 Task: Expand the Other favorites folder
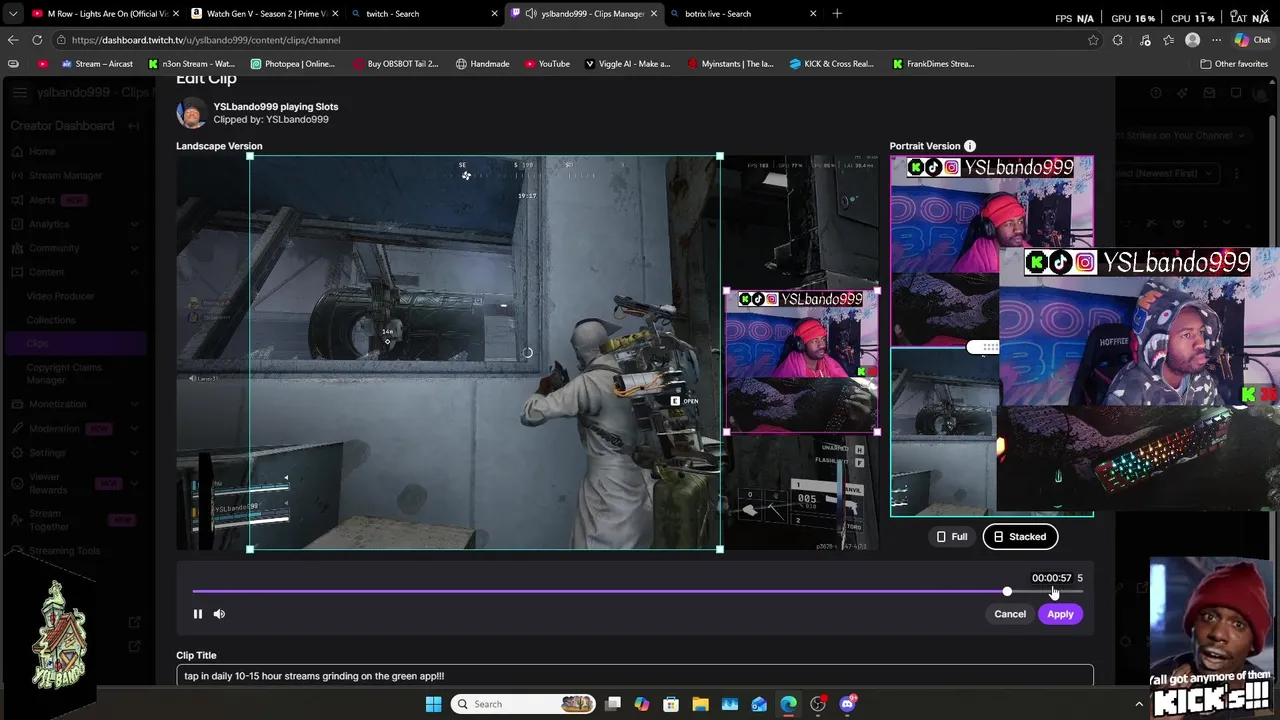(1234, 64)
